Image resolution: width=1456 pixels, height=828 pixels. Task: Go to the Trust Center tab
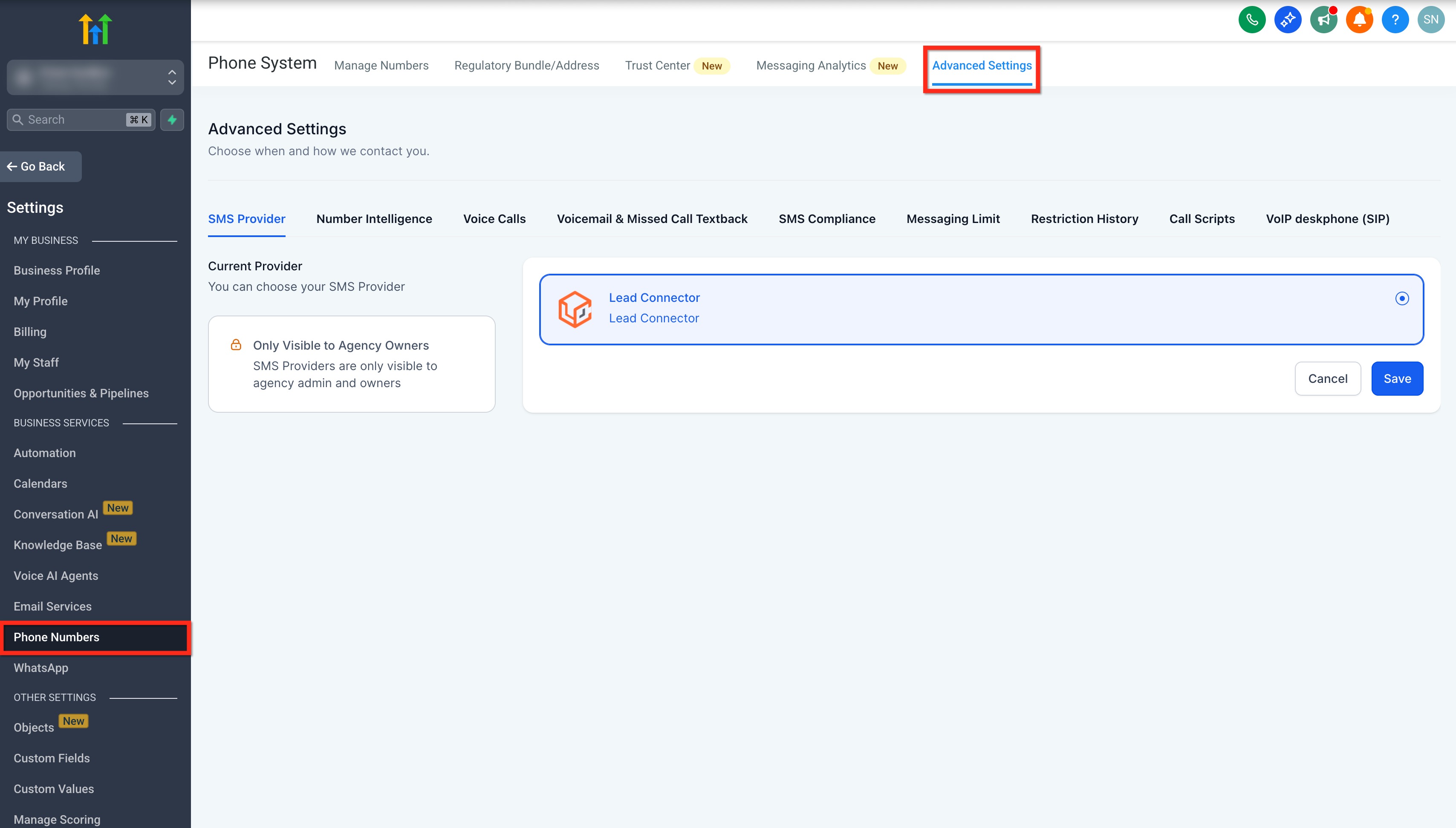coord(658,65)
